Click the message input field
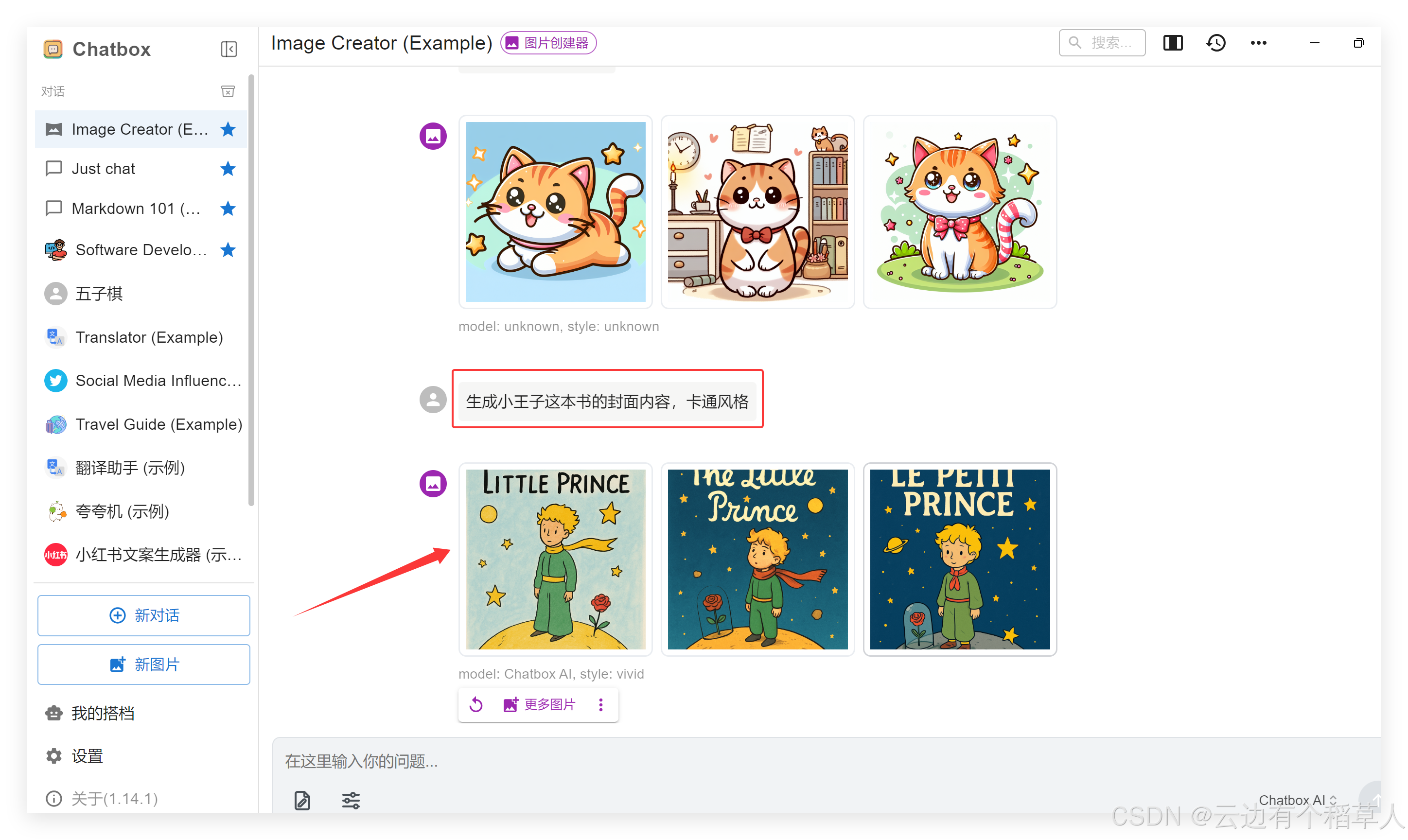 coord(827,761)
